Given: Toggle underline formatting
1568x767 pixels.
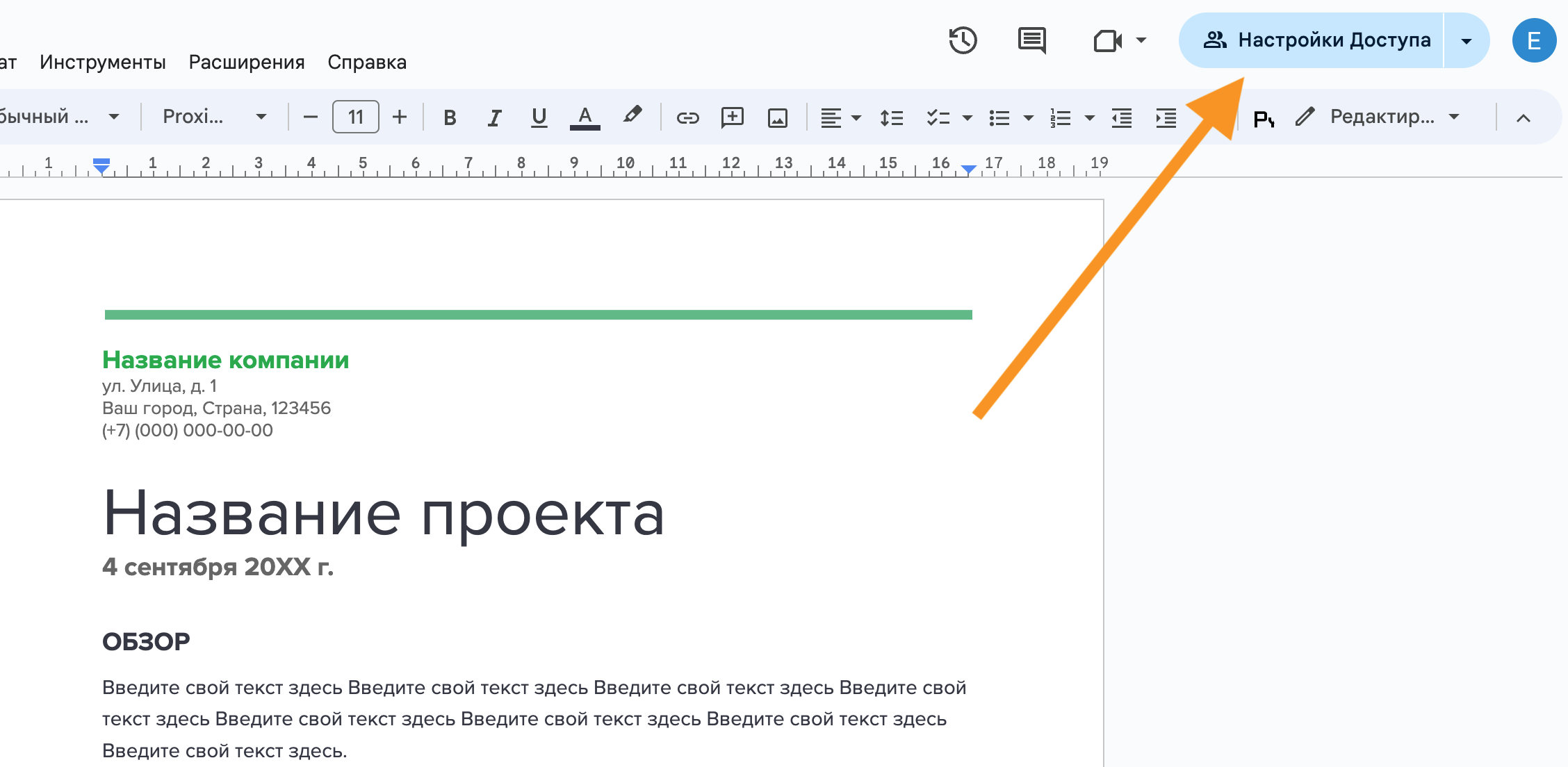Looking at the screenshot, I should point(539,117).
